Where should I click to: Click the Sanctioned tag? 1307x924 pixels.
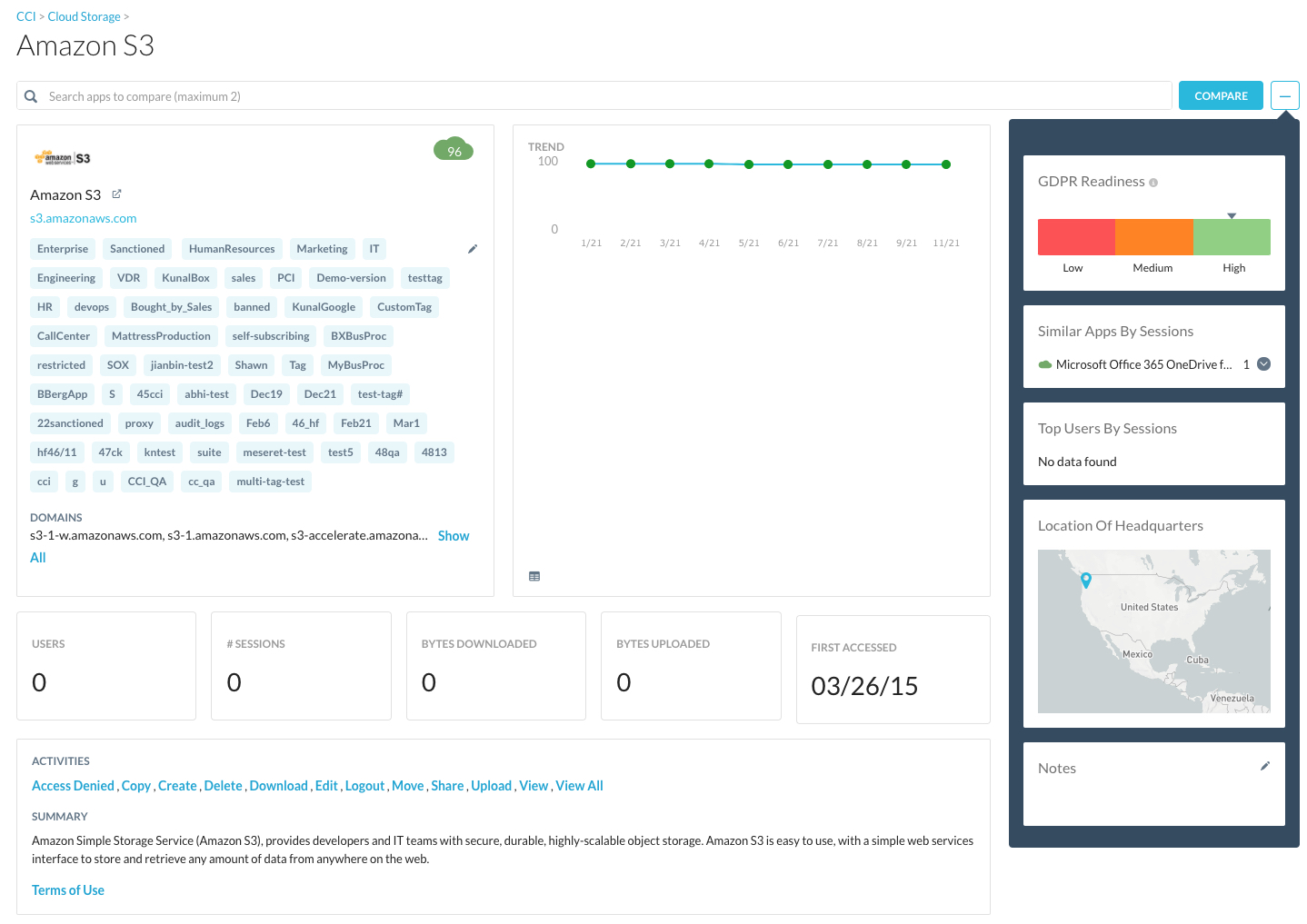coord(137,249)
